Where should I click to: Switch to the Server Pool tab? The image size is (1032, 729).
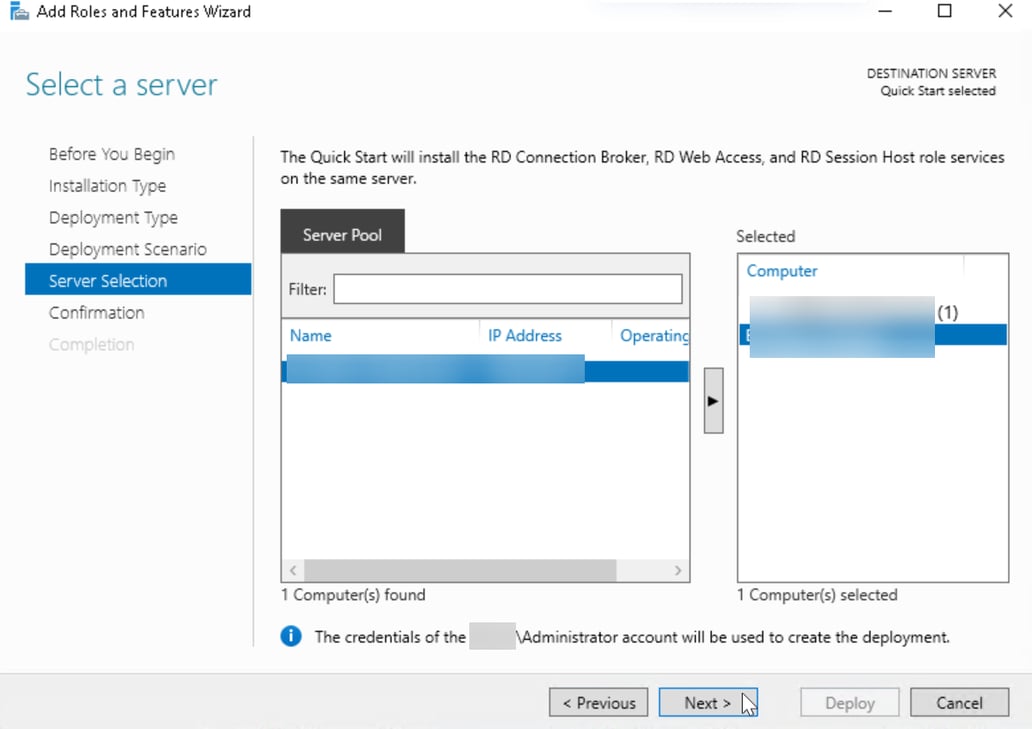342,234
